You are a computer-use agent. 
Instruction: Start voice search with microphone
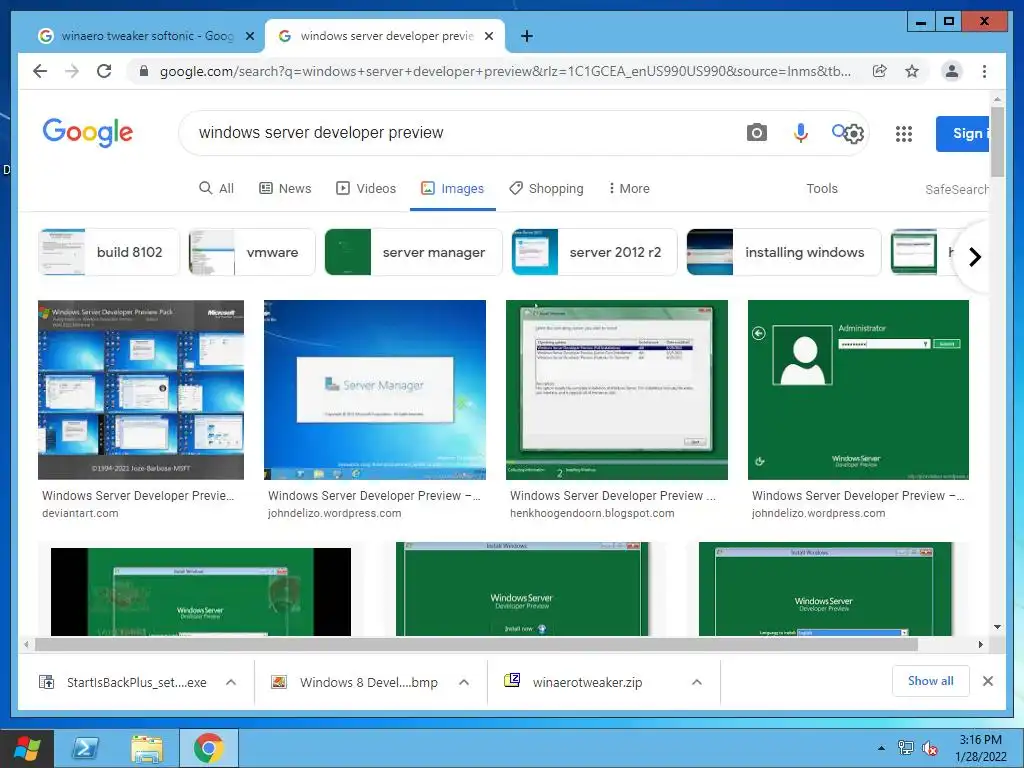800,133
